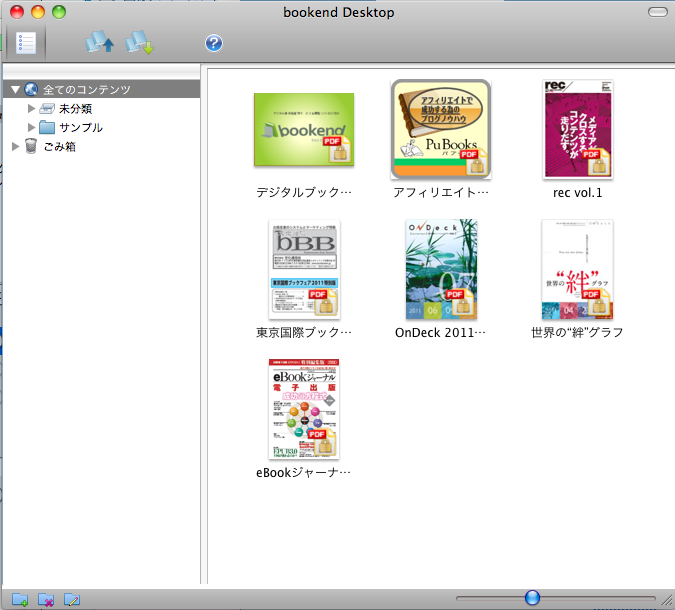The image size is (675, 610).
Task: Select the OnDeck 07 cover thumbnail
Action: coord(441,269)
